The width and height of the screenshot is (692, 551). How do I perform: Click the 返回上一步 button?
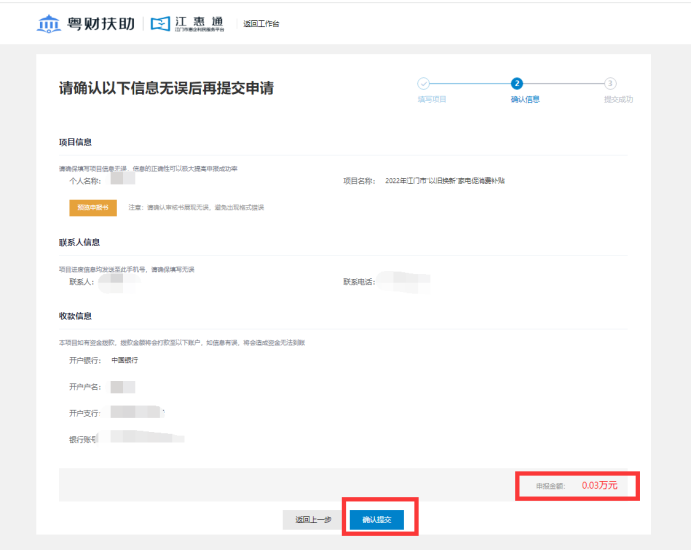point(313,520)
